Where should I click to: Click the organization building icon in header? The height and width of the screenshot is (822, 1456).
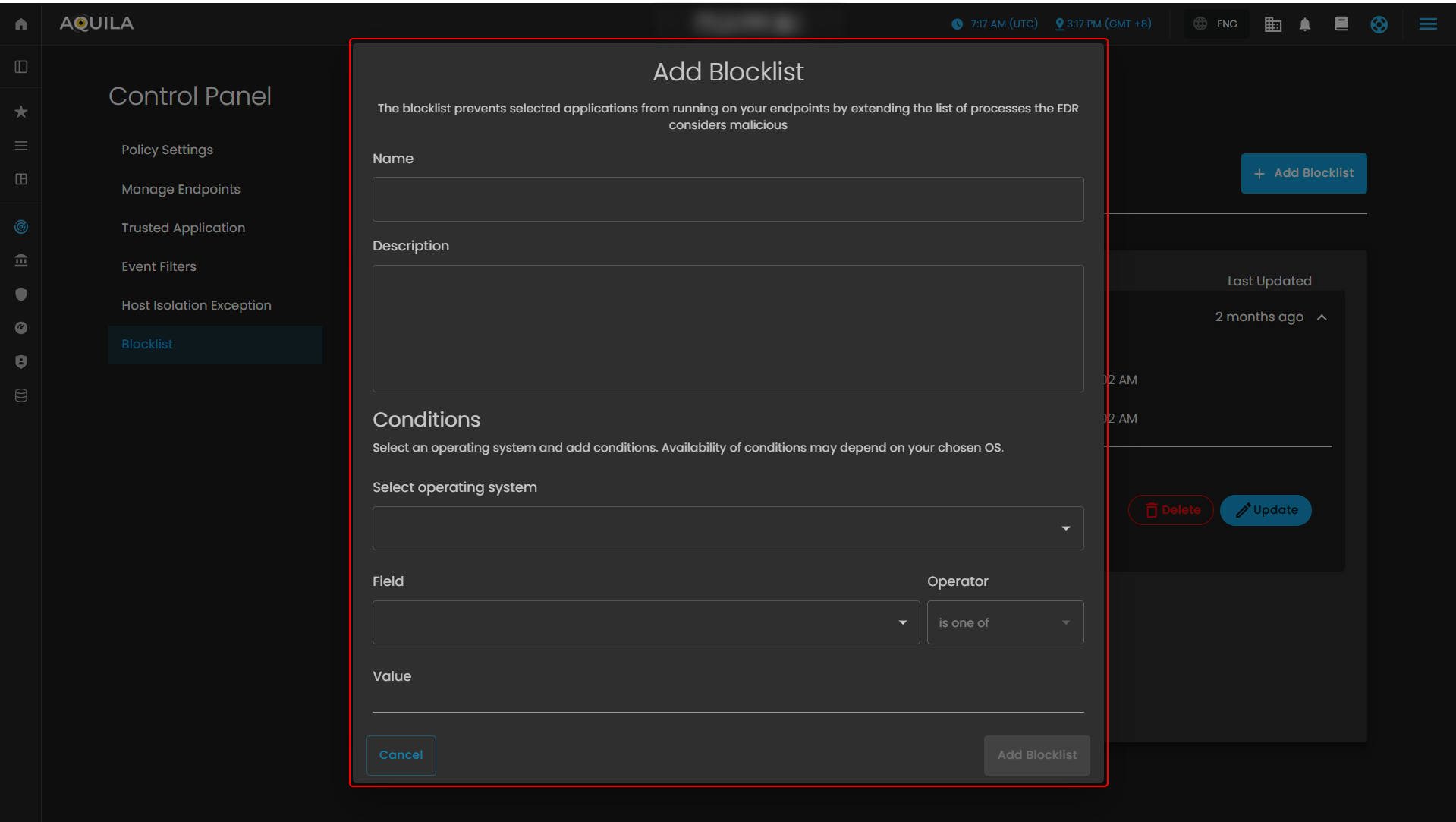[x=1273, y=24]
